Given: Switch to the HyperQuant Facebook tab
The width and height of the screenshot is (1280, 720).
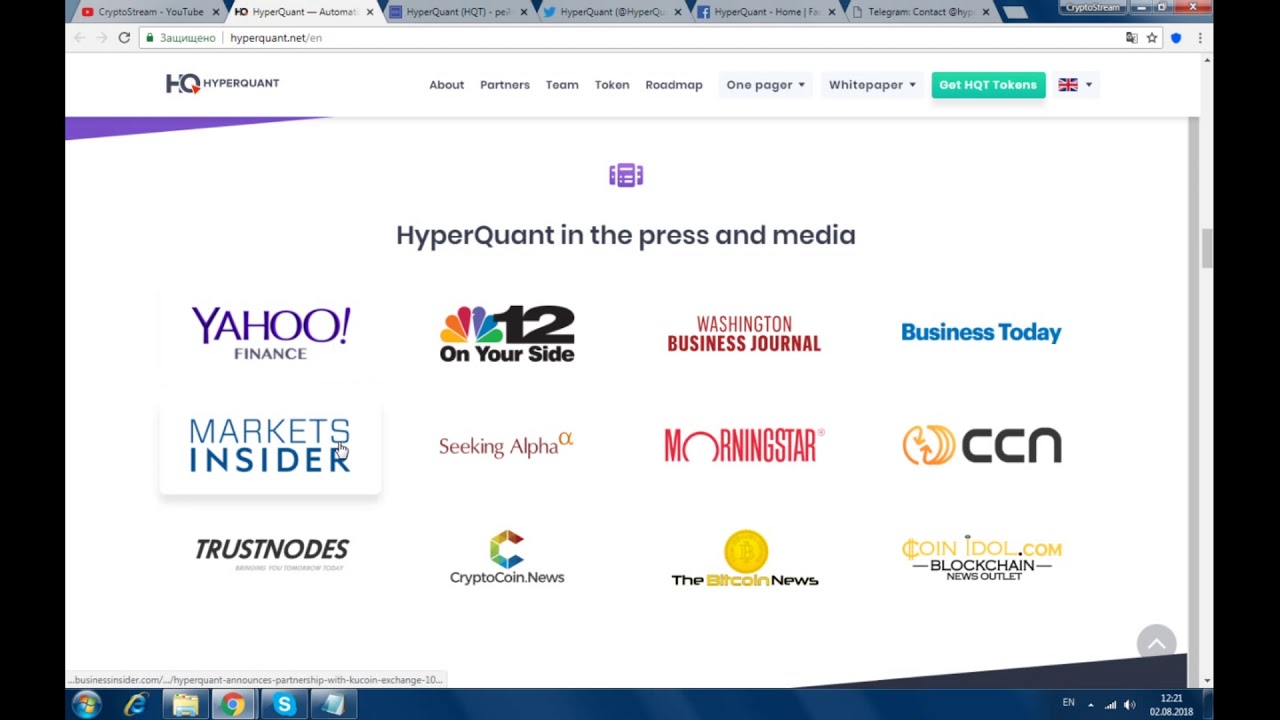Looking at the screenshot, I should (x=766, y=12).
